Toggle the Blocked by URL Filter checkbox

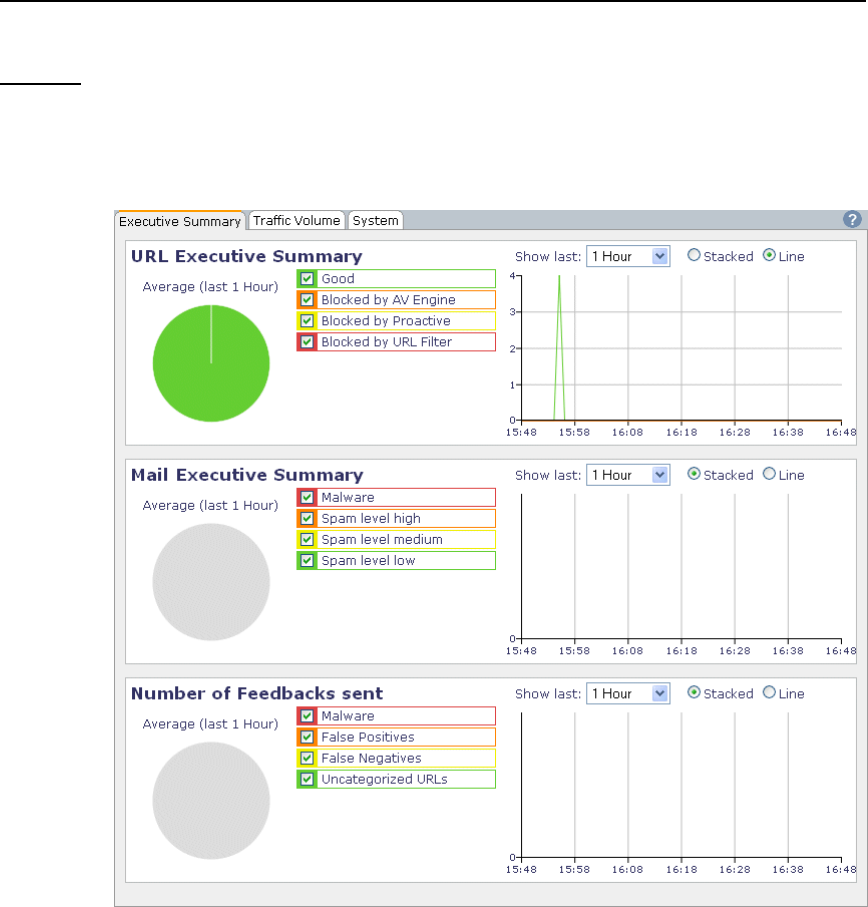[307, 342]
